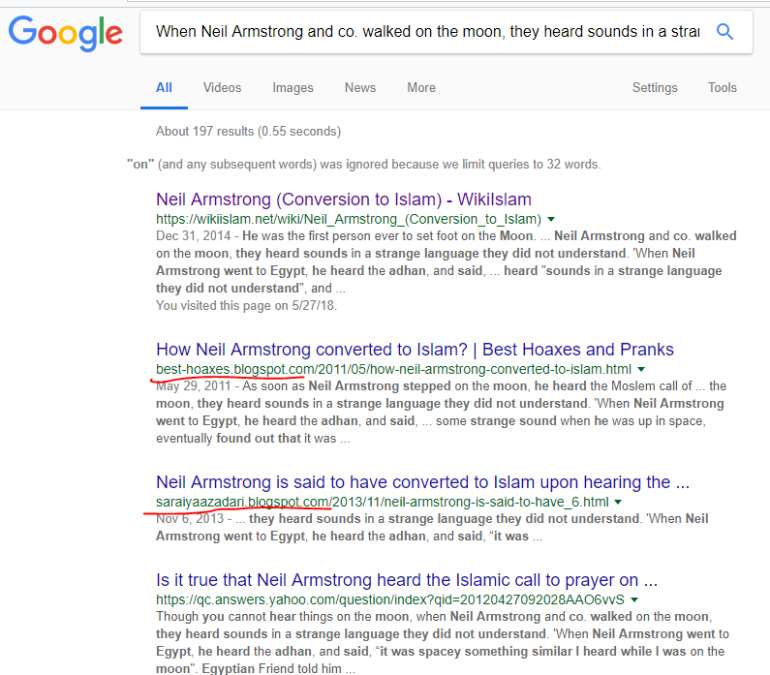Click 'You visited this page on 5/27/18' text

point(246,305)
